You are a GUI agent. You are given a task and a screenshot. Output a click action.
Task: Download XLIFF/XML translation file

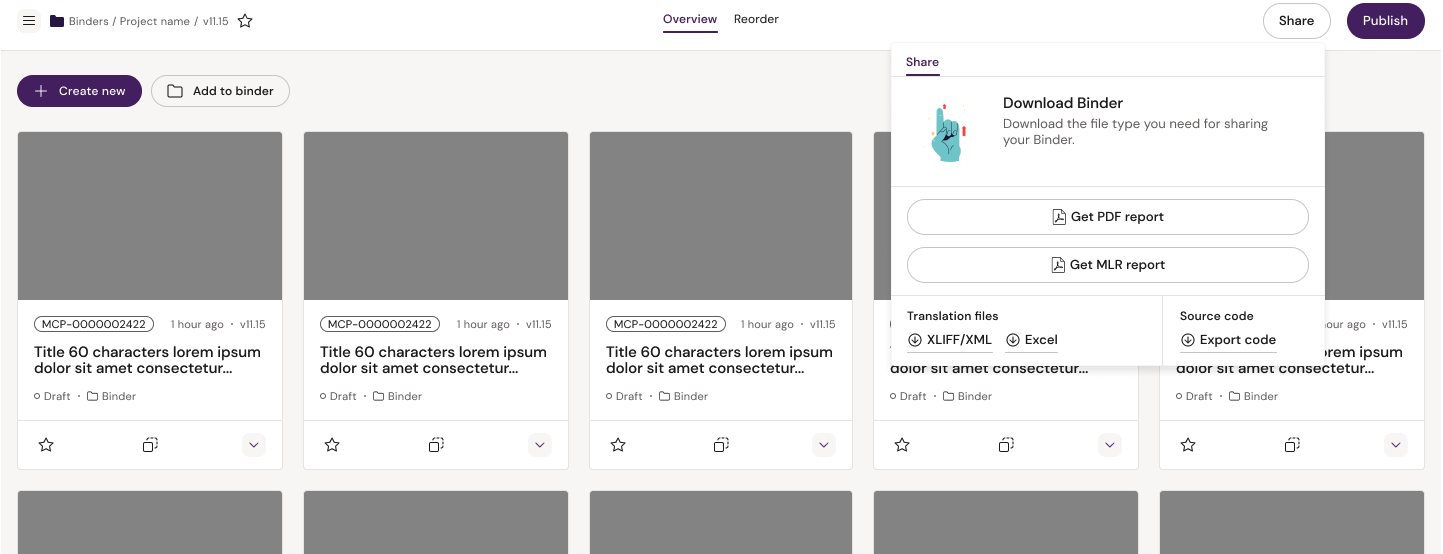click(950, 340)
